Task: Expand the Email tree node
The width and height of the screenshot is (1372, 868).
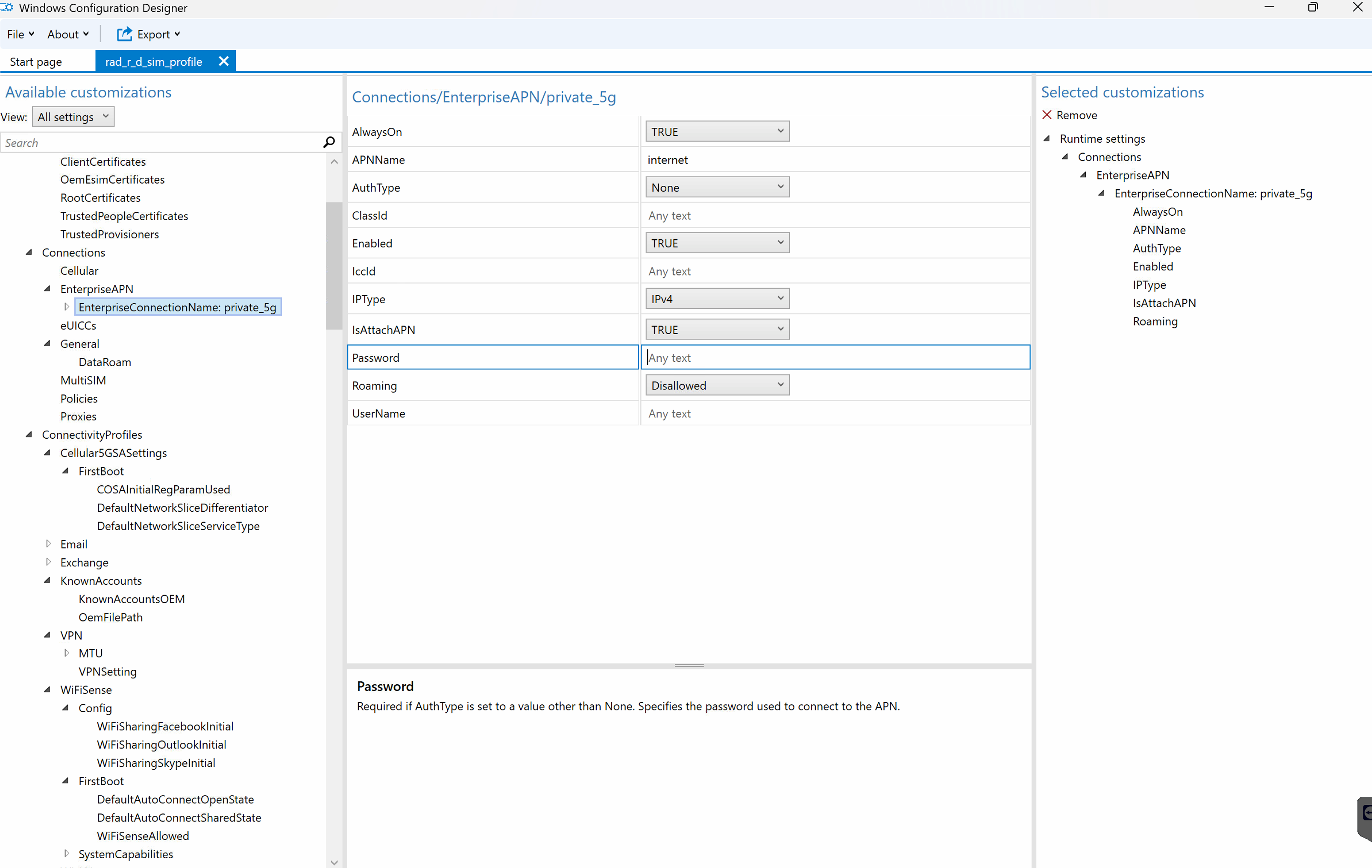Action: coord(48,544)
